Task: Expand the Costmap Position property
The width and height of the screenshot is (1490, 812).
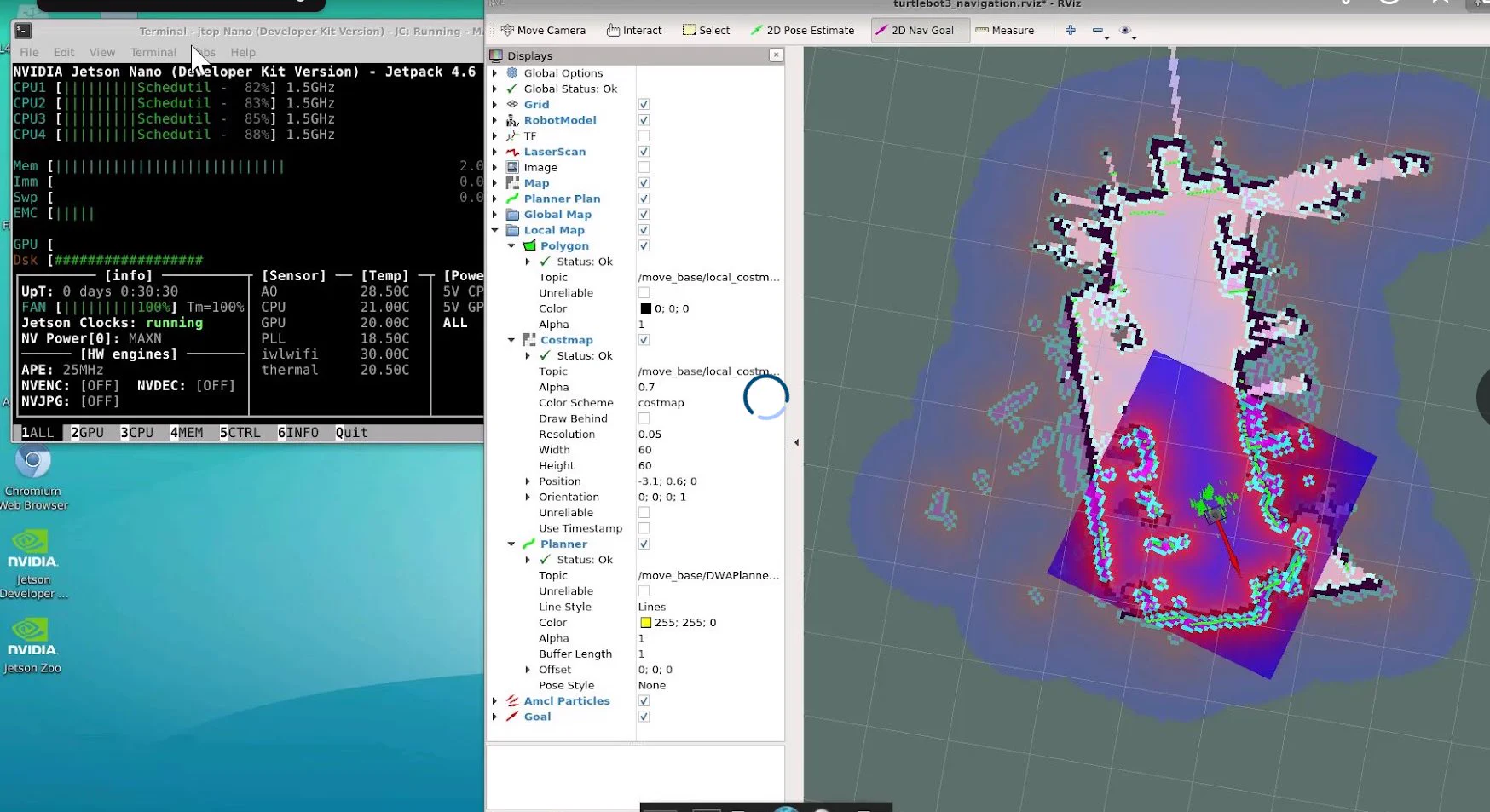Action: pos(528,481)
